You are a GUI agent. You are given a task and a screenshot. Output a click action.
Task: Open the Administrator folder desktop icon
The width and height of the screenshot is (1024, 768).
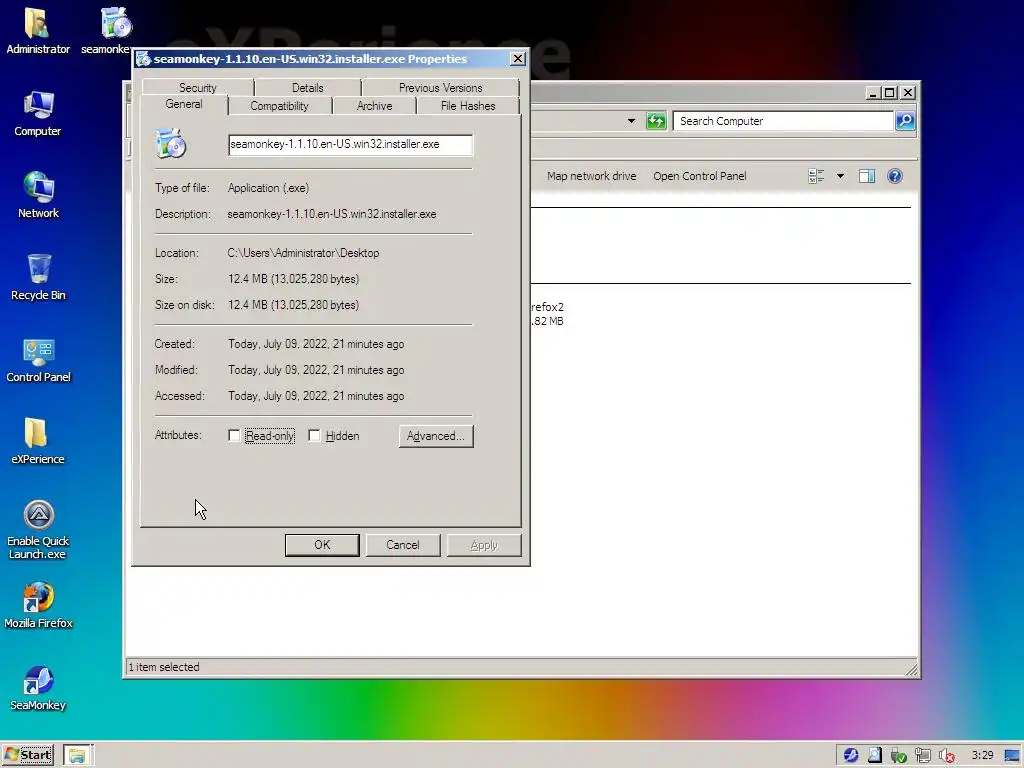38,31
